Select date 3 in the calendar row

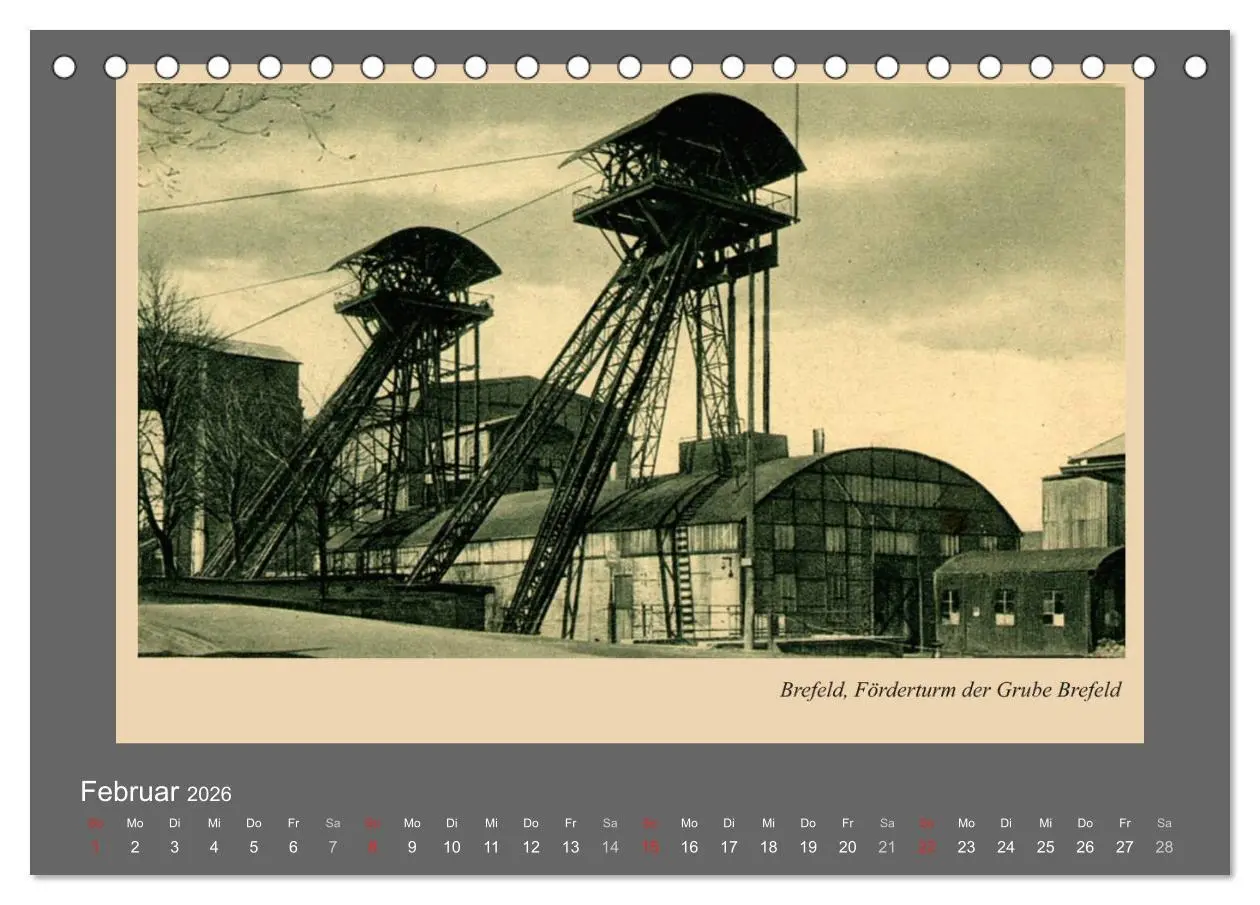click(x=174, y=847)
